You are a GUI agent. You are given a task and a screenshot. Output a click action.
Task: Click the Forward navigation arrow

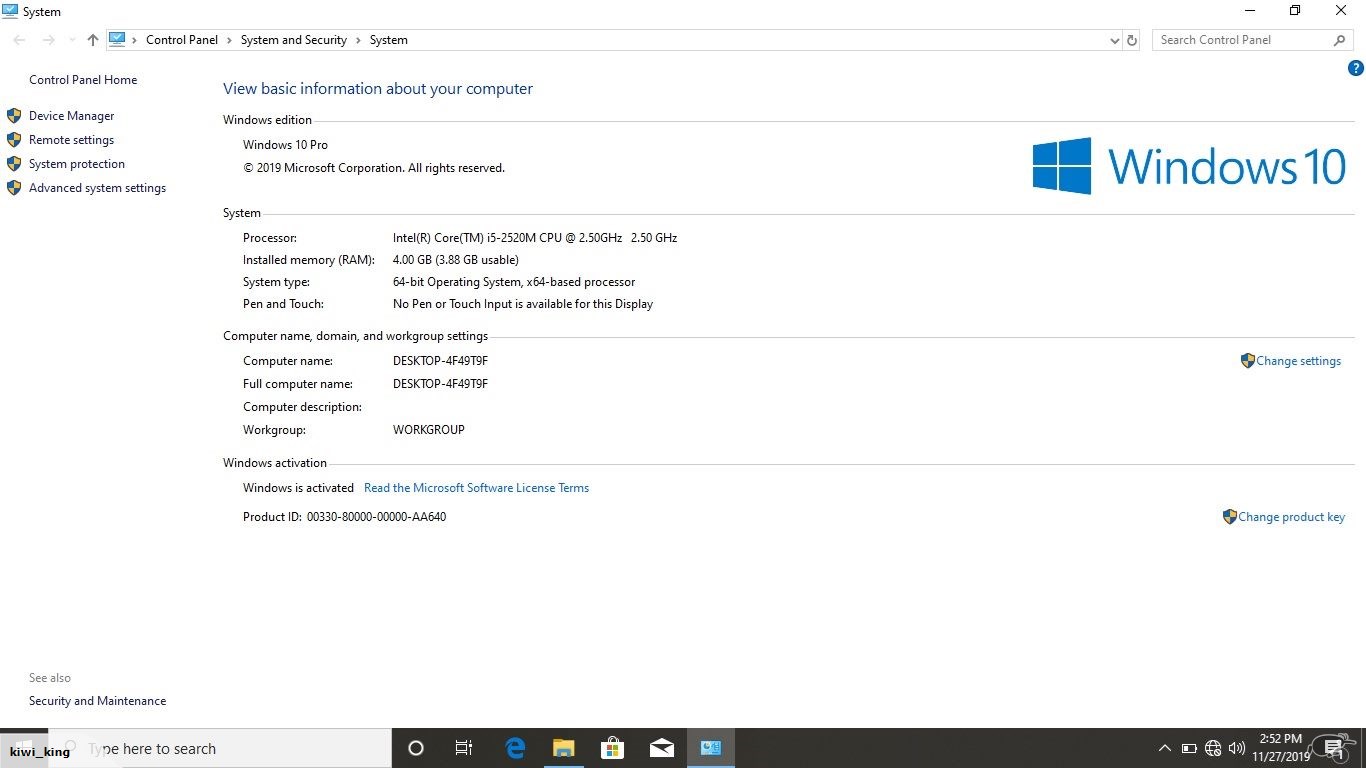pyautogui.click(x=48, y=40)
